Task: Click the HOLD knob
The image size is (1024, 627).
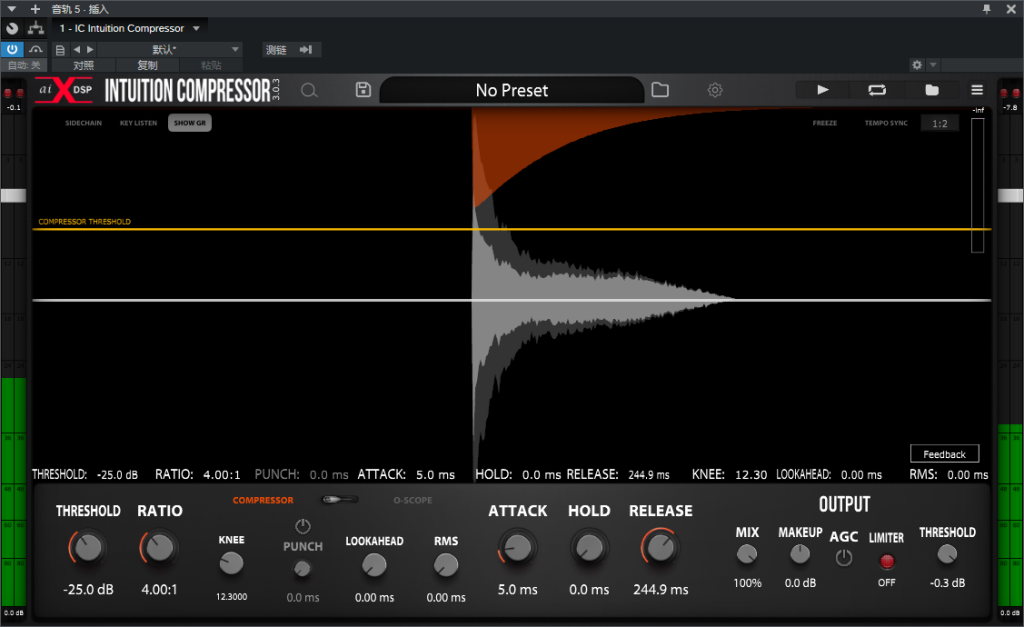Action: click(589, 548)
